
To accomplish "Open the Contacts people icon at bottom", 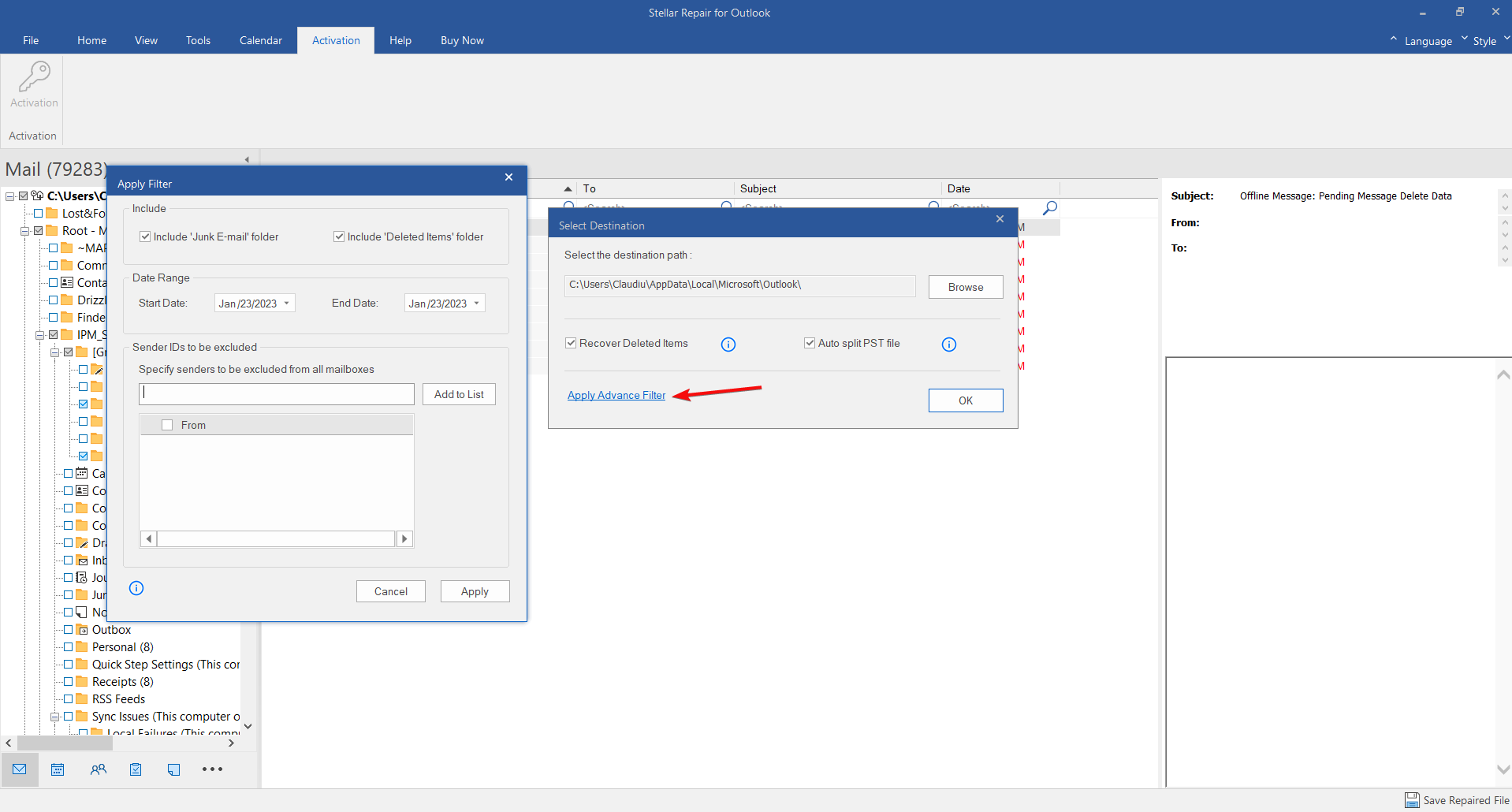I will (98, 769).
